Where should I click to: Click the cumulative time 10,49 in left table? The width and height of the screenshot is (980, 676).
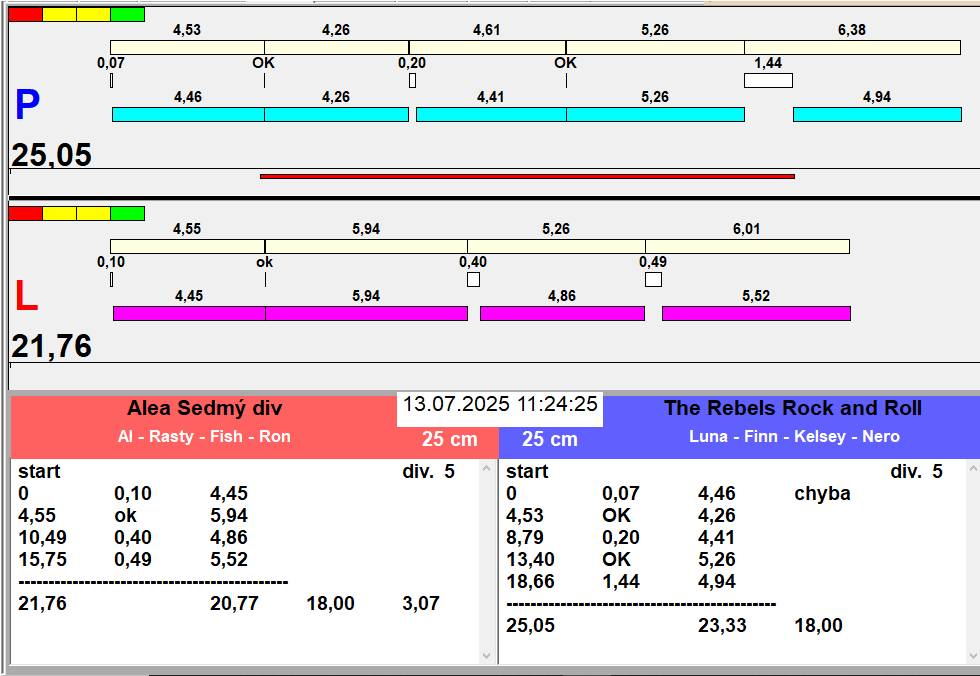tap(42, 537)
